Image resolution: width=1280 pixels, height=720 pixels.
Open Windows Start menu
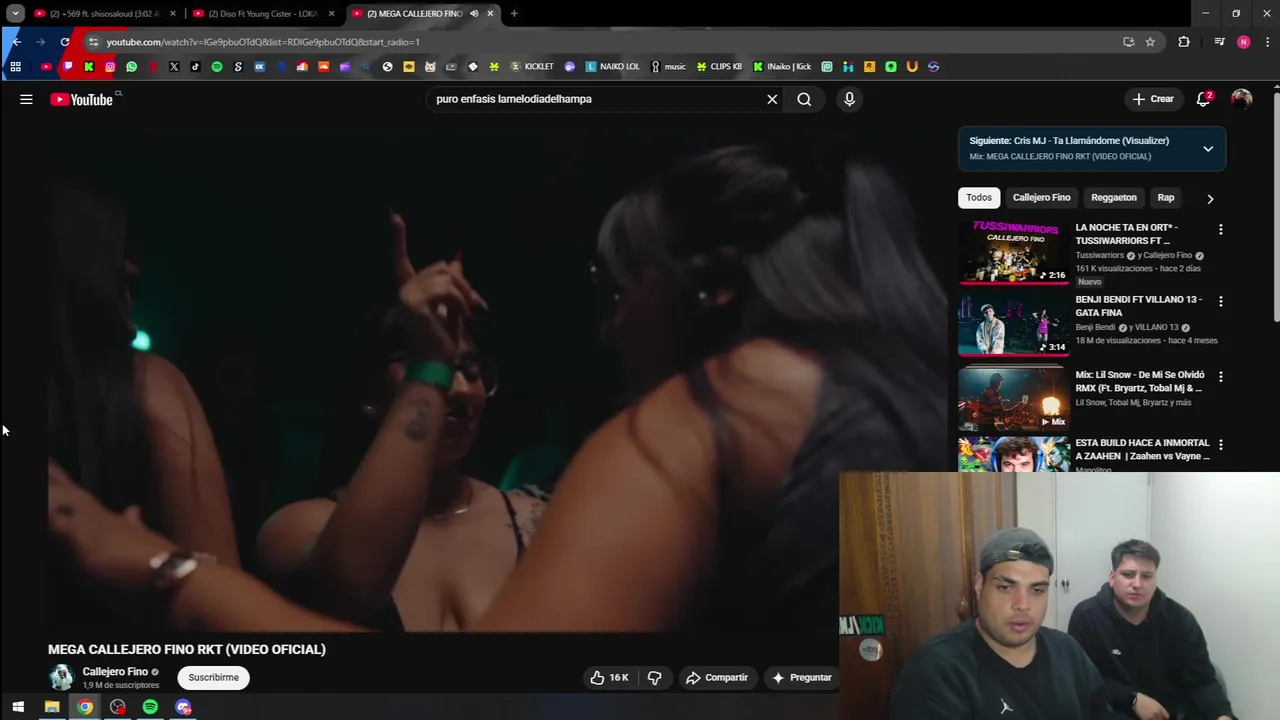[x=18, y=707]
